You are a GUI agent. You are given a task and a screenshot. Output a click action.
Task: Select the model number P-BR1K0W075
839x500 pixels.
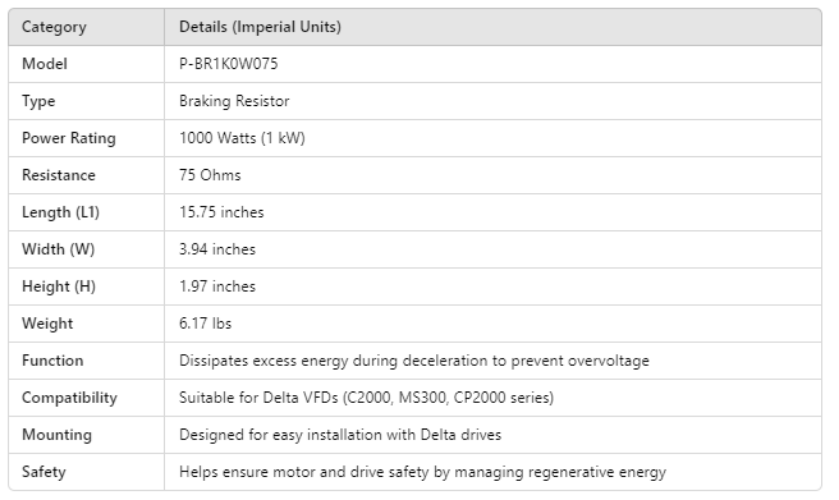tap(226, 64)
